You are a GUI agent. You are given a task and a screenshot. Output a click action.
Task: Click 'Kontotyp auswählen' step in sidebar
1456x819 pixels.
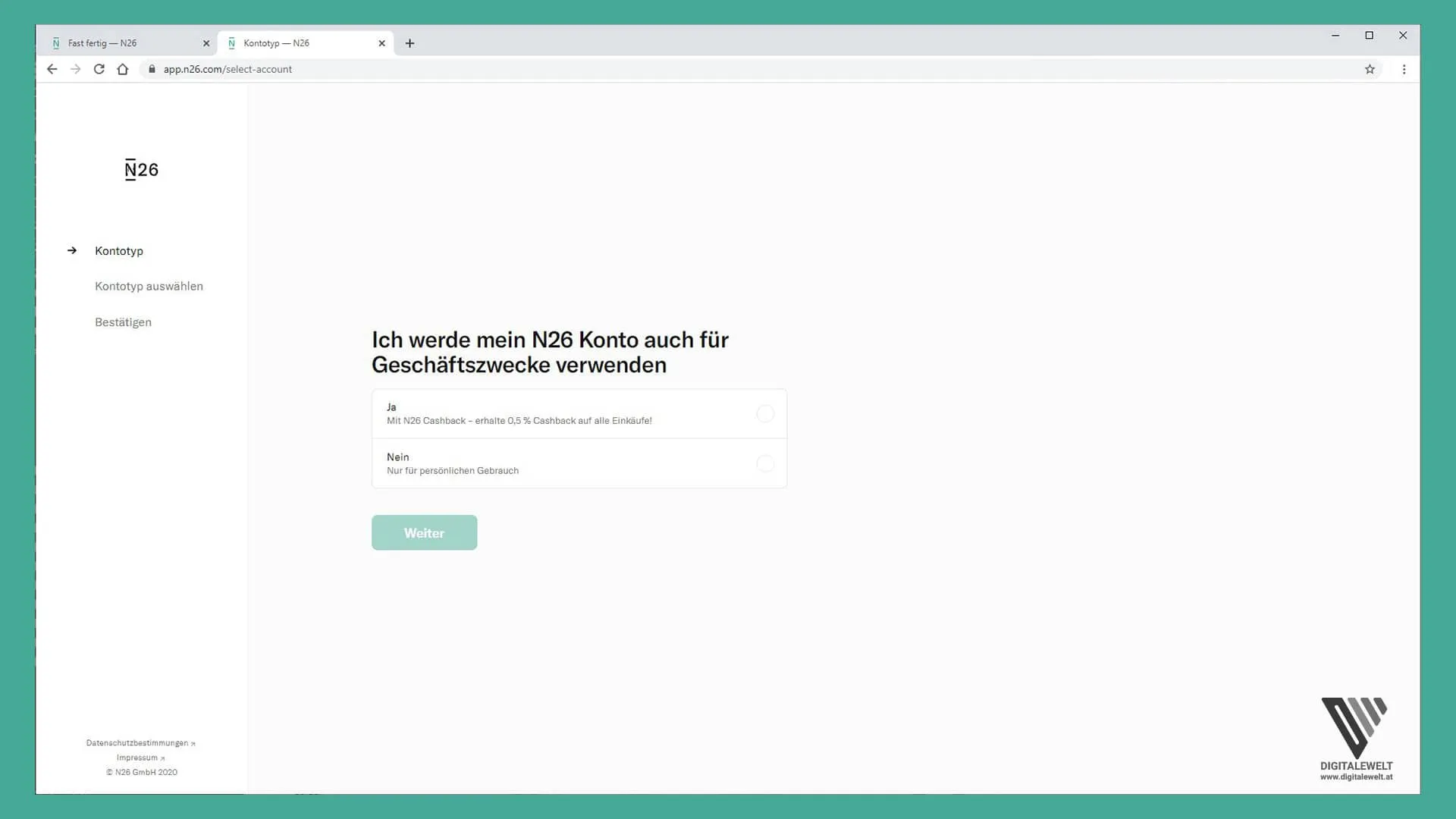pos(149,286)
